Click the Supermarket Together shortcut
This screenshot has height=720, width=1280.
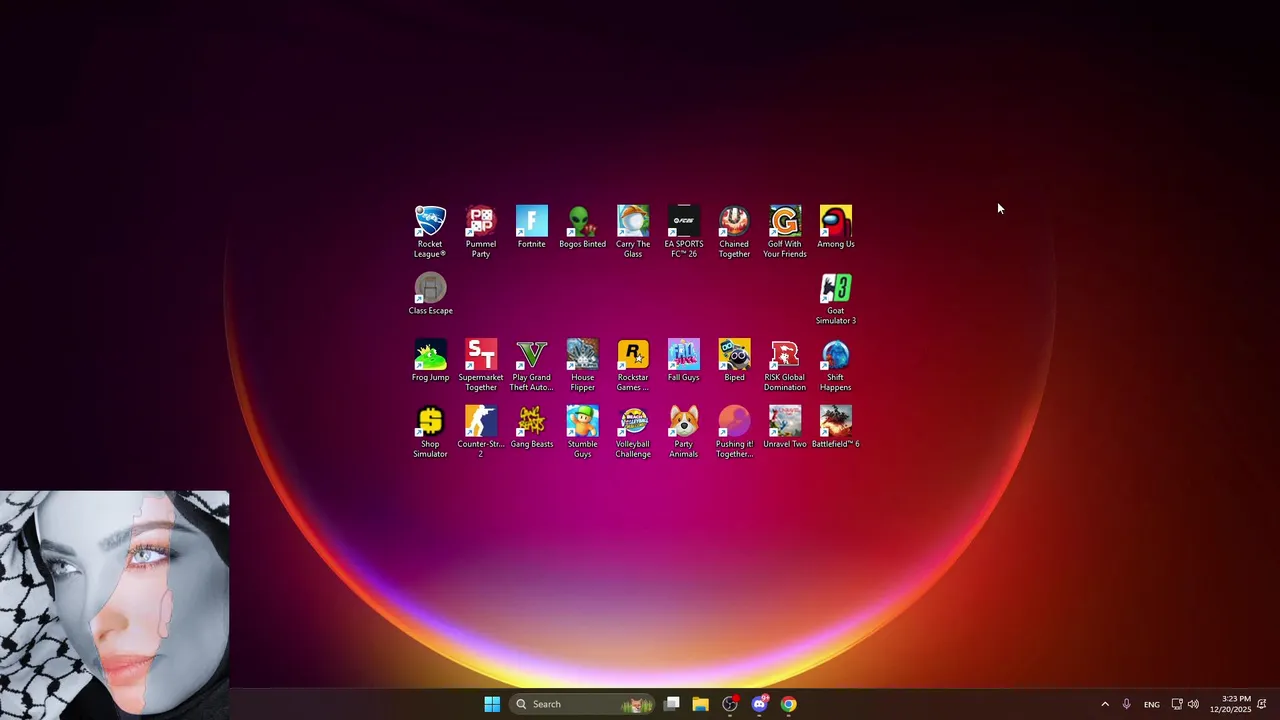click(x=481, y=365)
